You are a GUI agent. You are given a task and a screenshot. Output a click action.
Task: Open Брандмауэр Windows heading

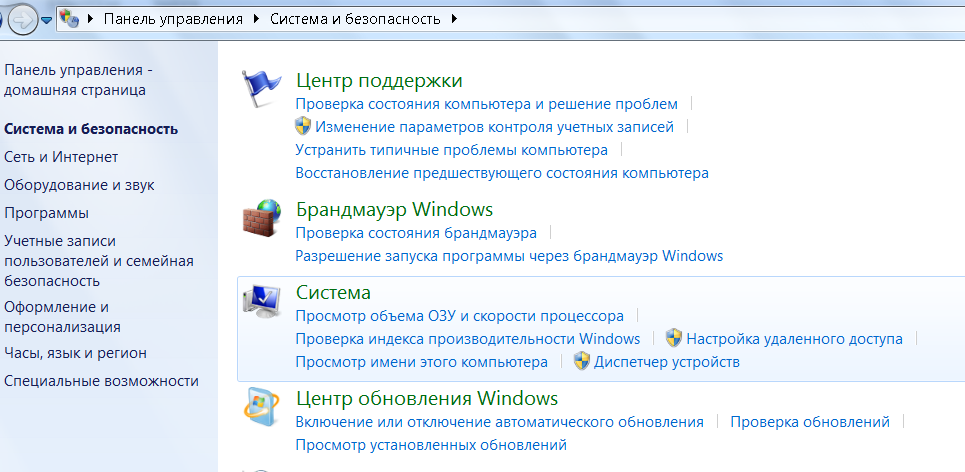pos(394,209)
